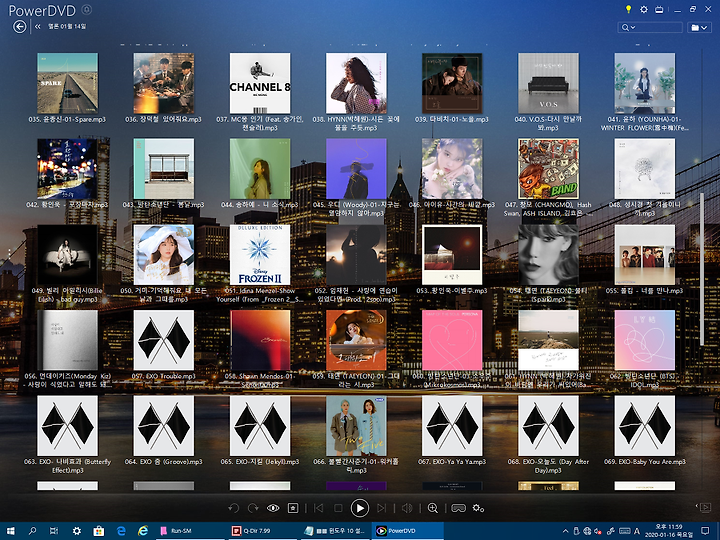
Task: Switch to the PowerDVD taskbar button
Action: click(408, 531)
